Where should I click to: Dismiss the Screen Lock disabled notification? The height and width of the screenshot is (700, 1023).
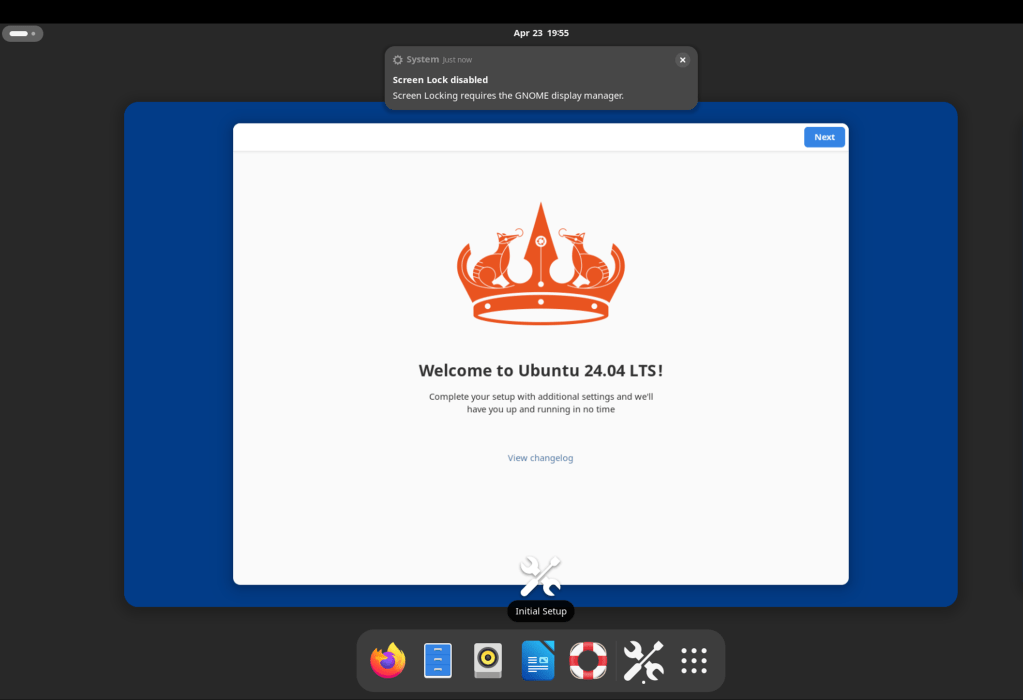(682, 60)
